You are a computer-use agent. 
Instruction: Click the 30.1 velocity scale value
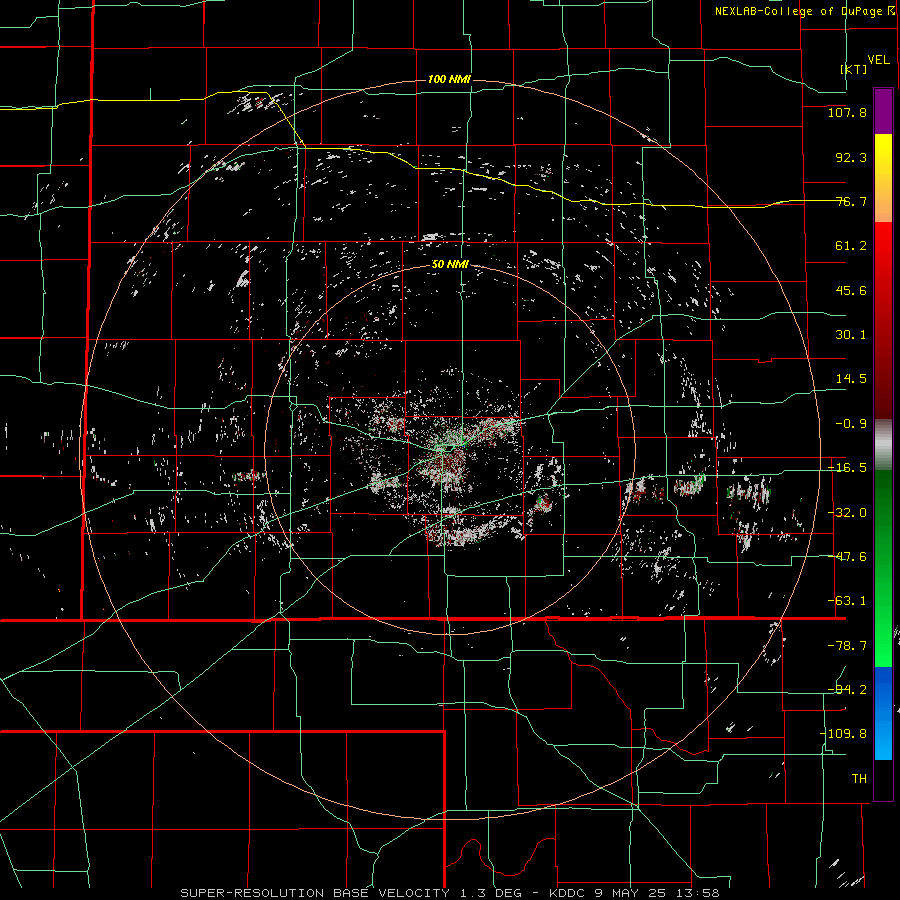click(851, 335)
